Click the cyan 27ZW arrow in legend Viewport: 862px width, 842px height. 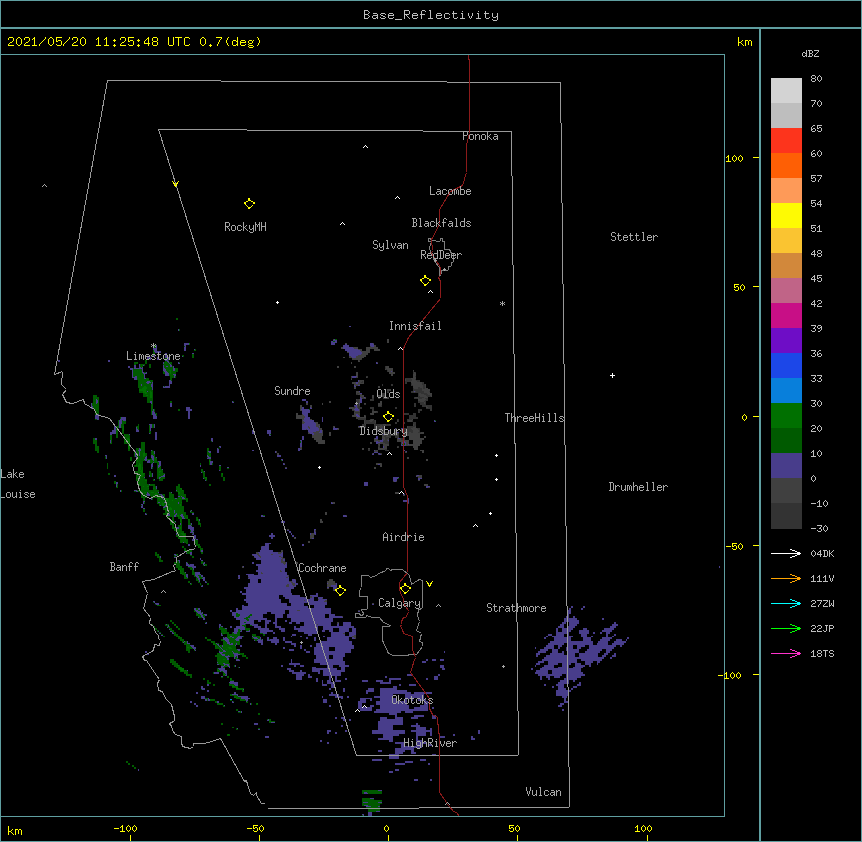pyautogui.click(x=786, y=603)
